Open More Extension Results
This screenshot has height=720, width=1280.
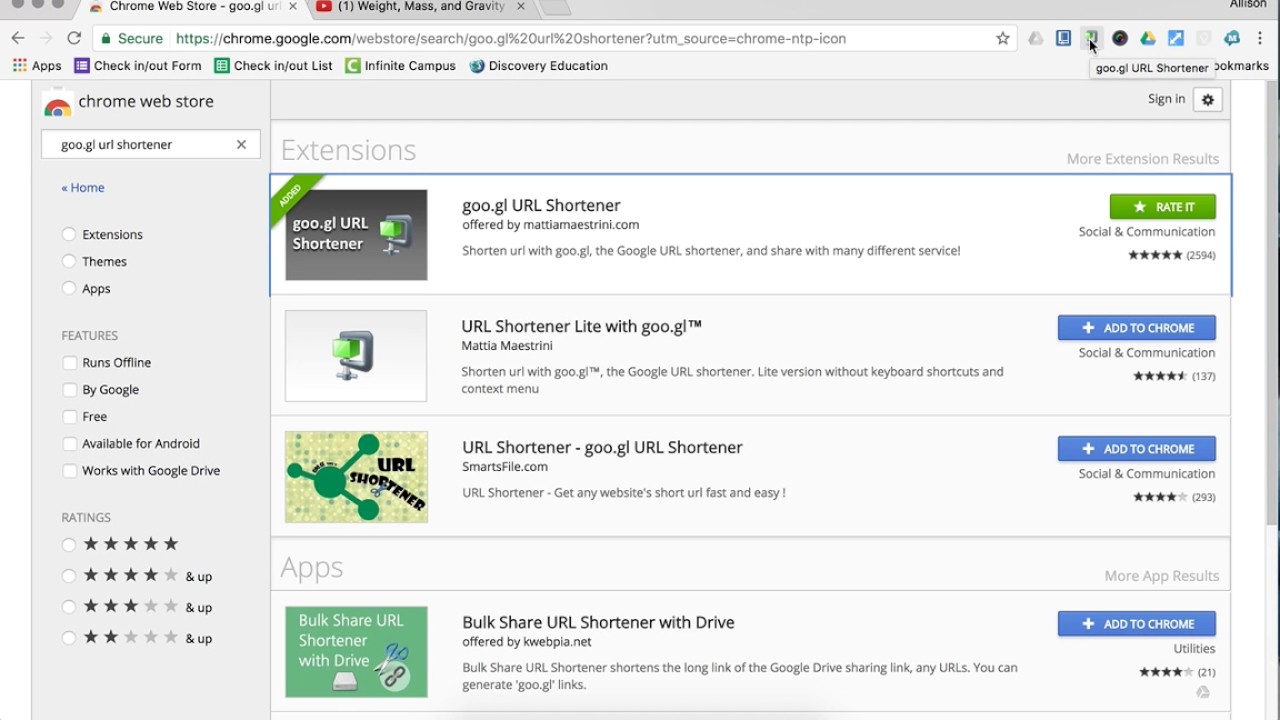1143,159
